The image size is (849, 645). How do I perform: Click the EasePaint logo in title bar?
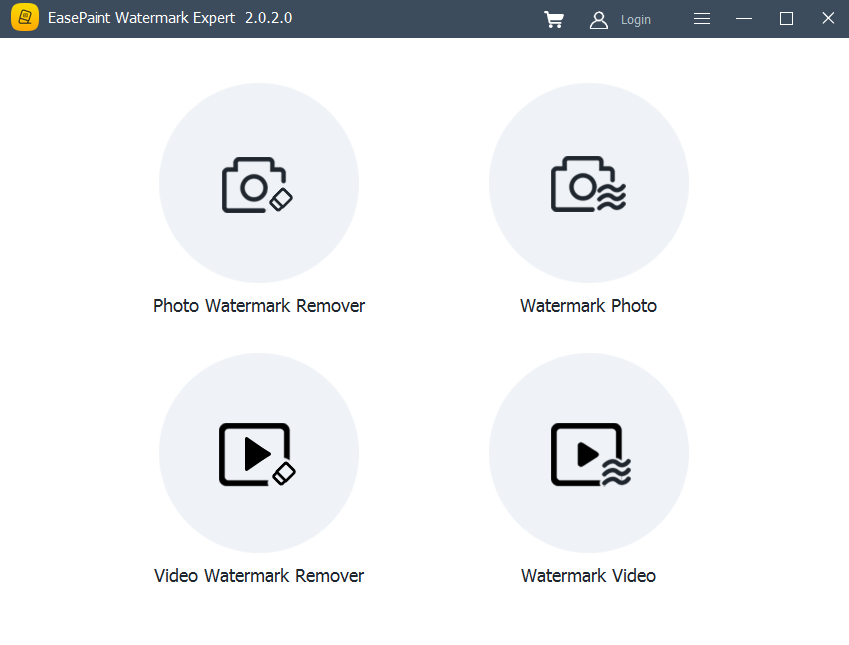(25, 18)
